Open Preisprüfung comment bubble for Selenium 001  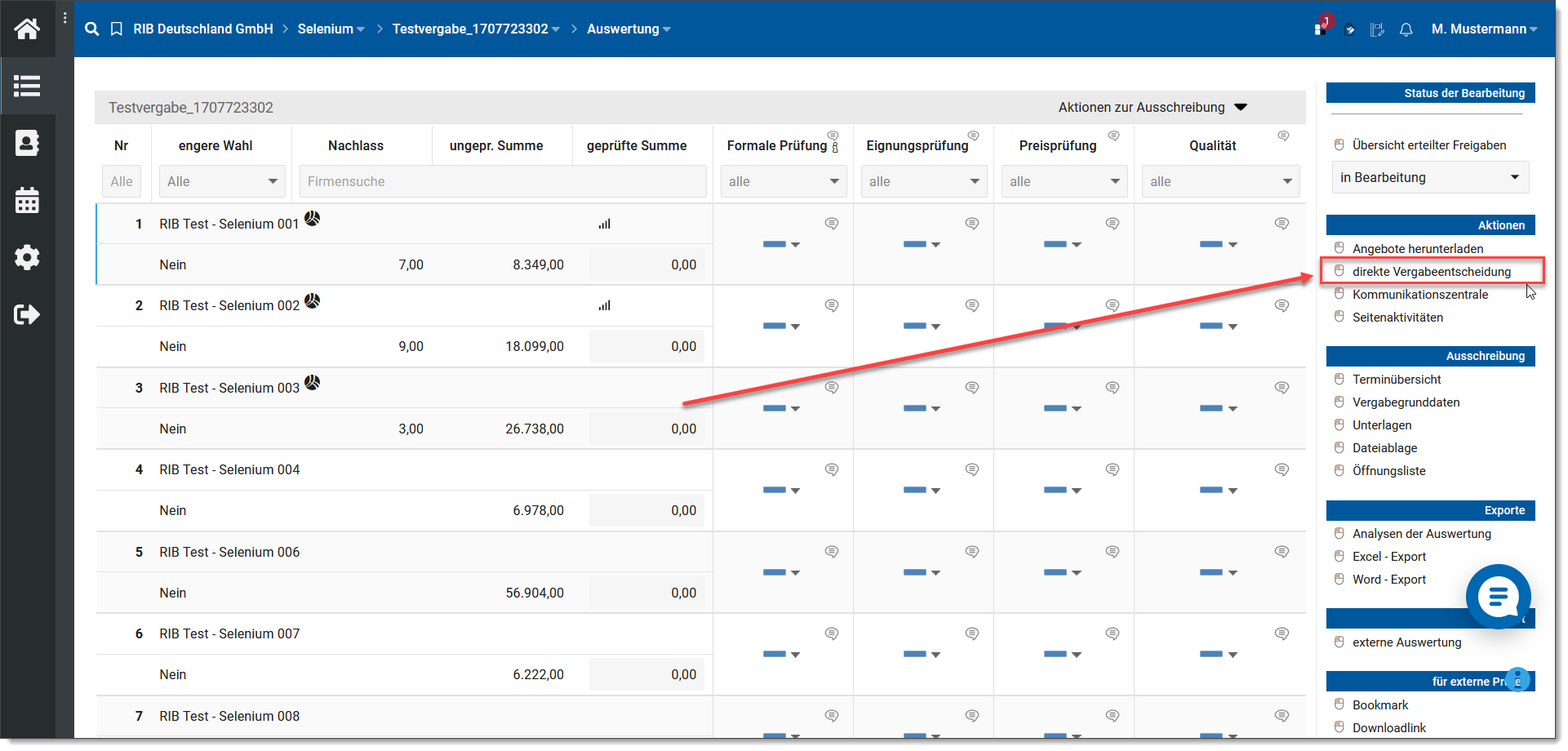[1113, 224]
